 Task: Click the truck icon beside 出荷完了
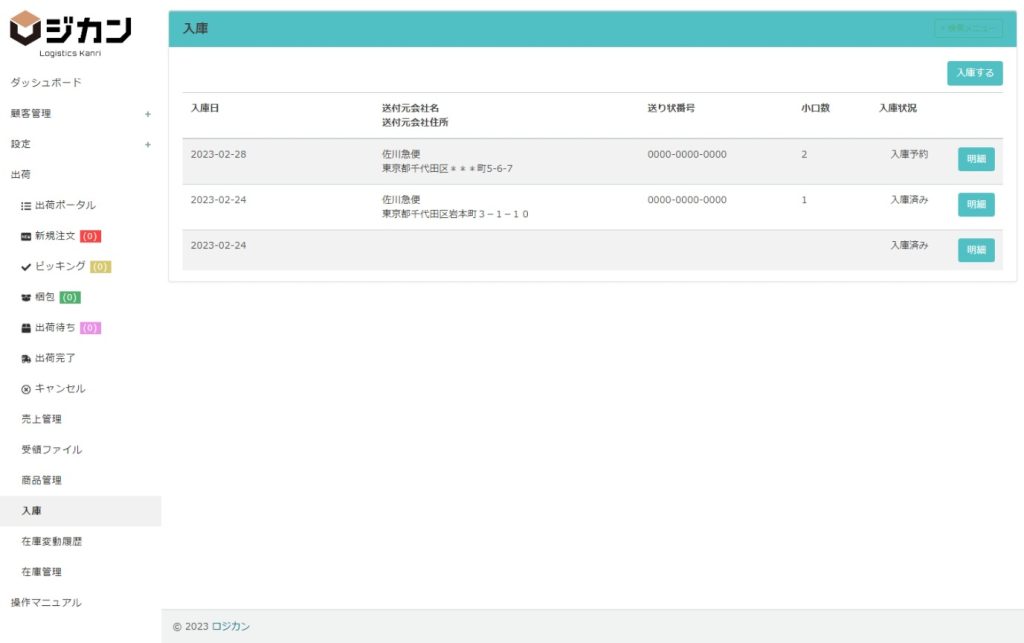point(26,359)
